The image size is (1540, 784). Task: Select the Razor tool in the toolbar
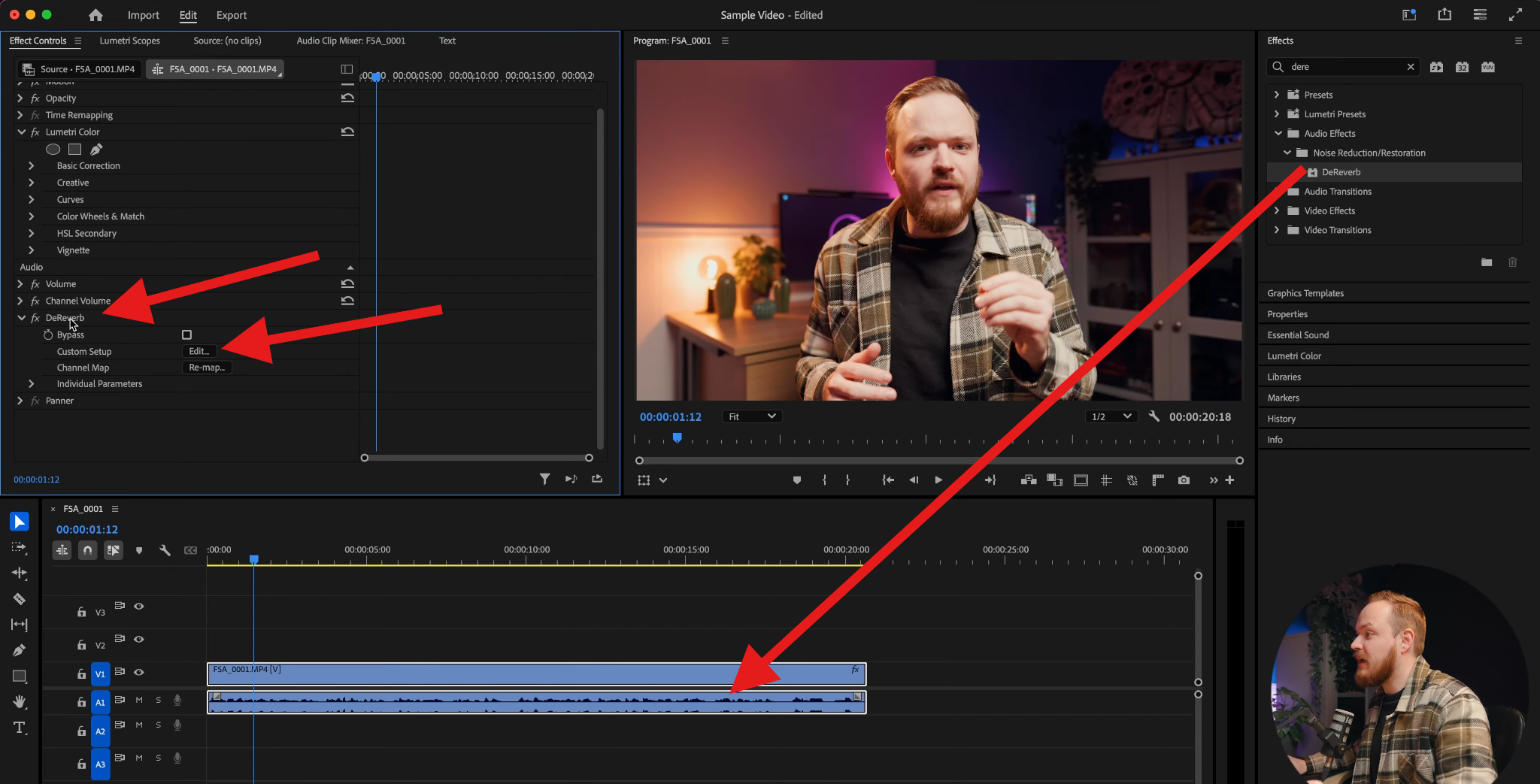20,599
